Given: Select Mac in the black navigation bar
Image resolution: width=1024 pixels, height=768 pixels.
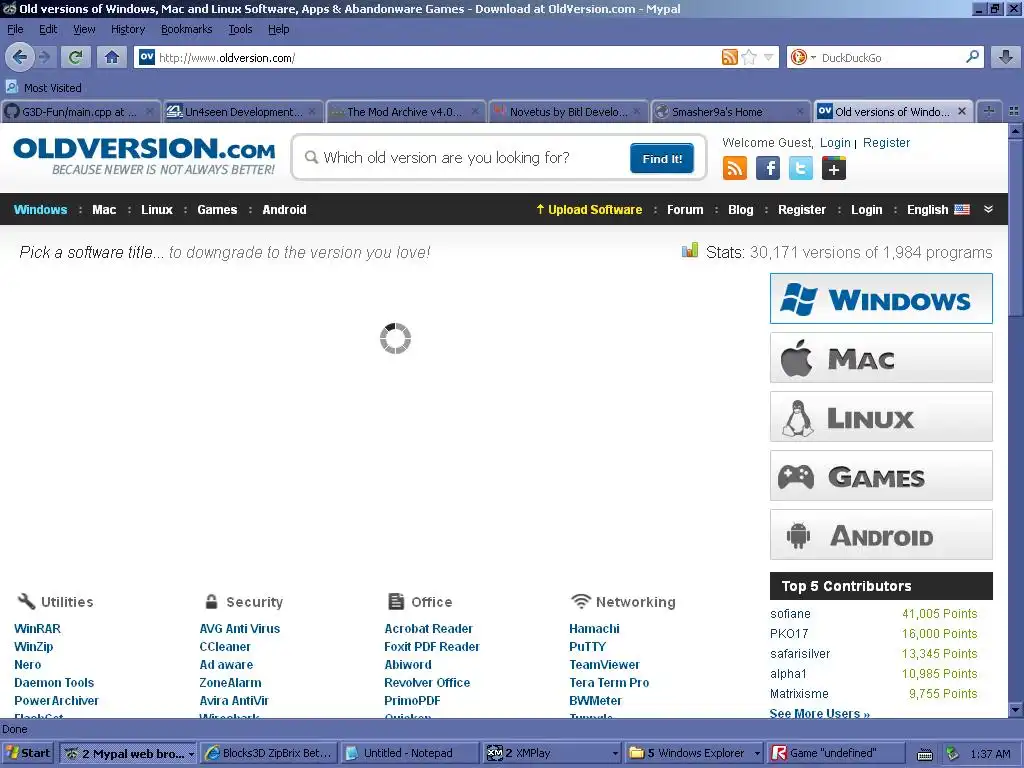Looking at the screenshot, I should pos(104,210).
